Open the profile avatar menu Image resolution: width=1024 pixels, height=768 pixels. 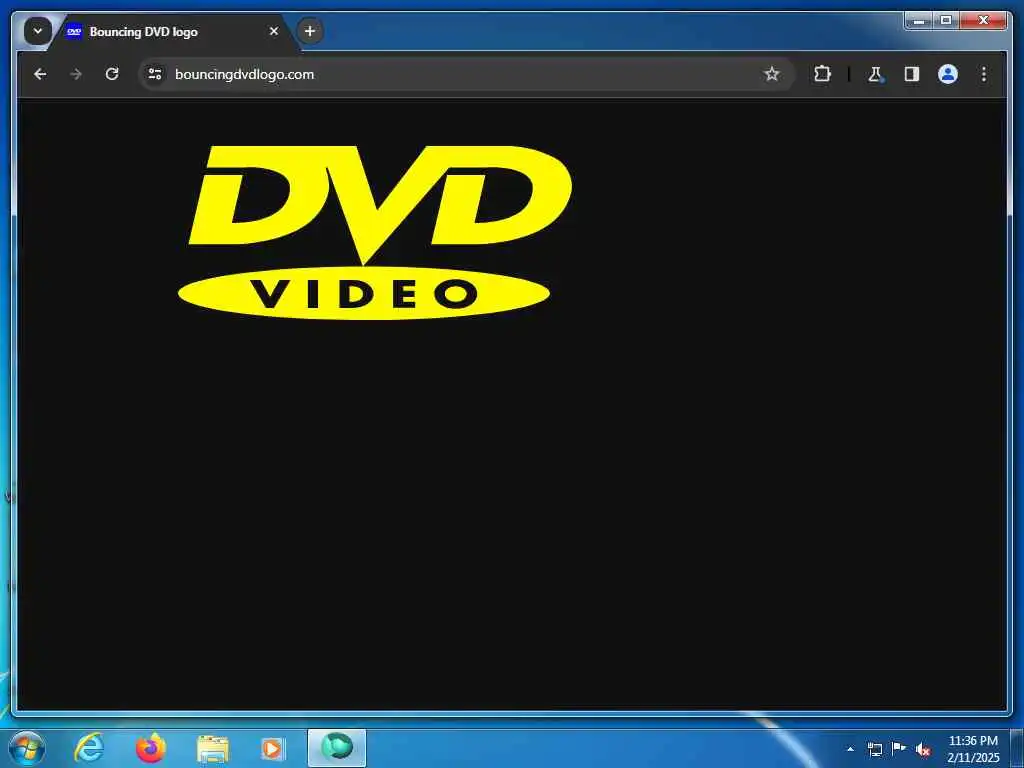[948, 74]
